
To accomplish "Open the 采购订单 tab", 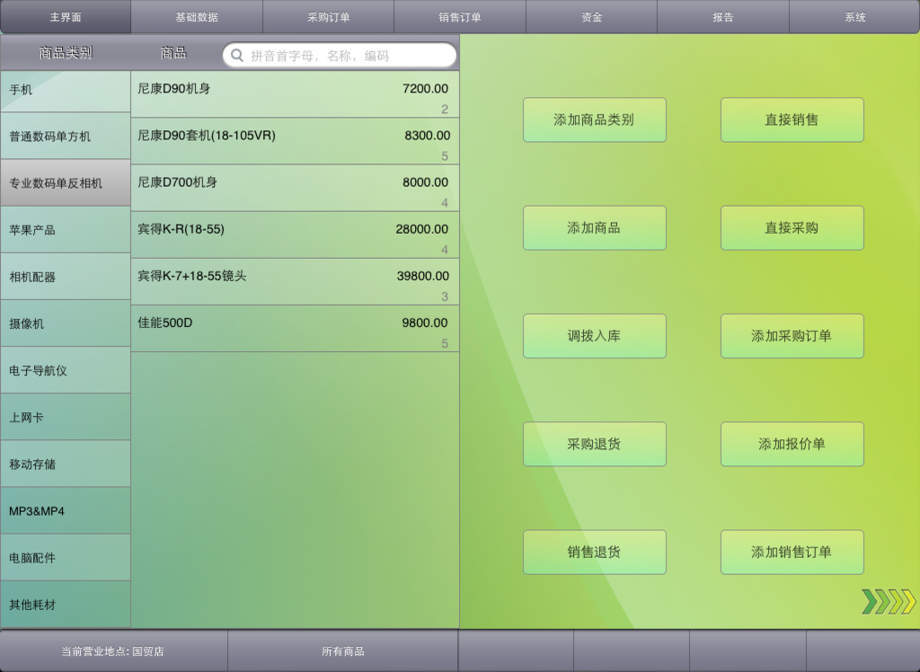I will tap(328, 17).
